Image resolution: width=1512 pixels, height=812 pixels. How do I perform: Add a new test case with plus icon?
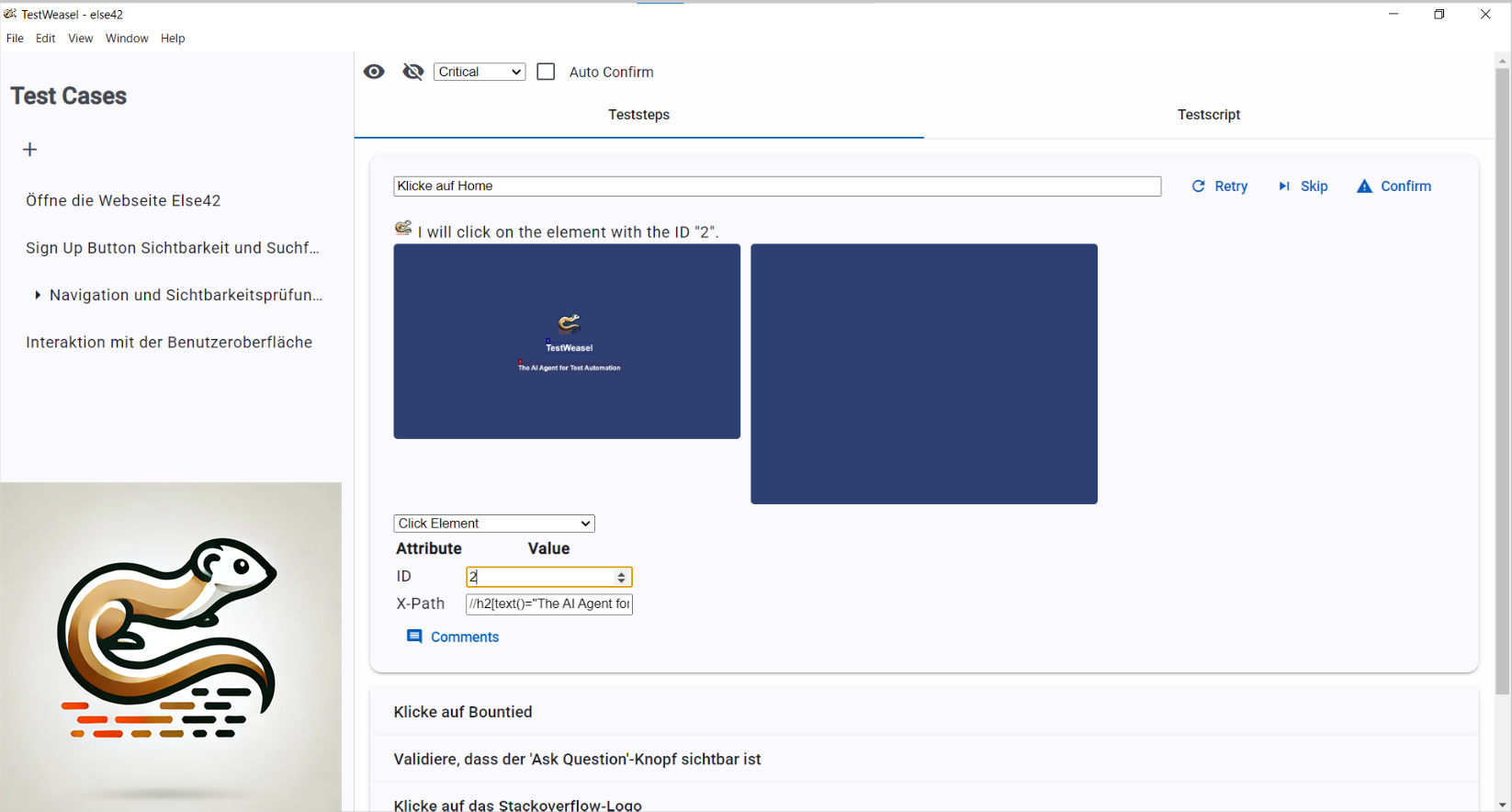[30, 150]
